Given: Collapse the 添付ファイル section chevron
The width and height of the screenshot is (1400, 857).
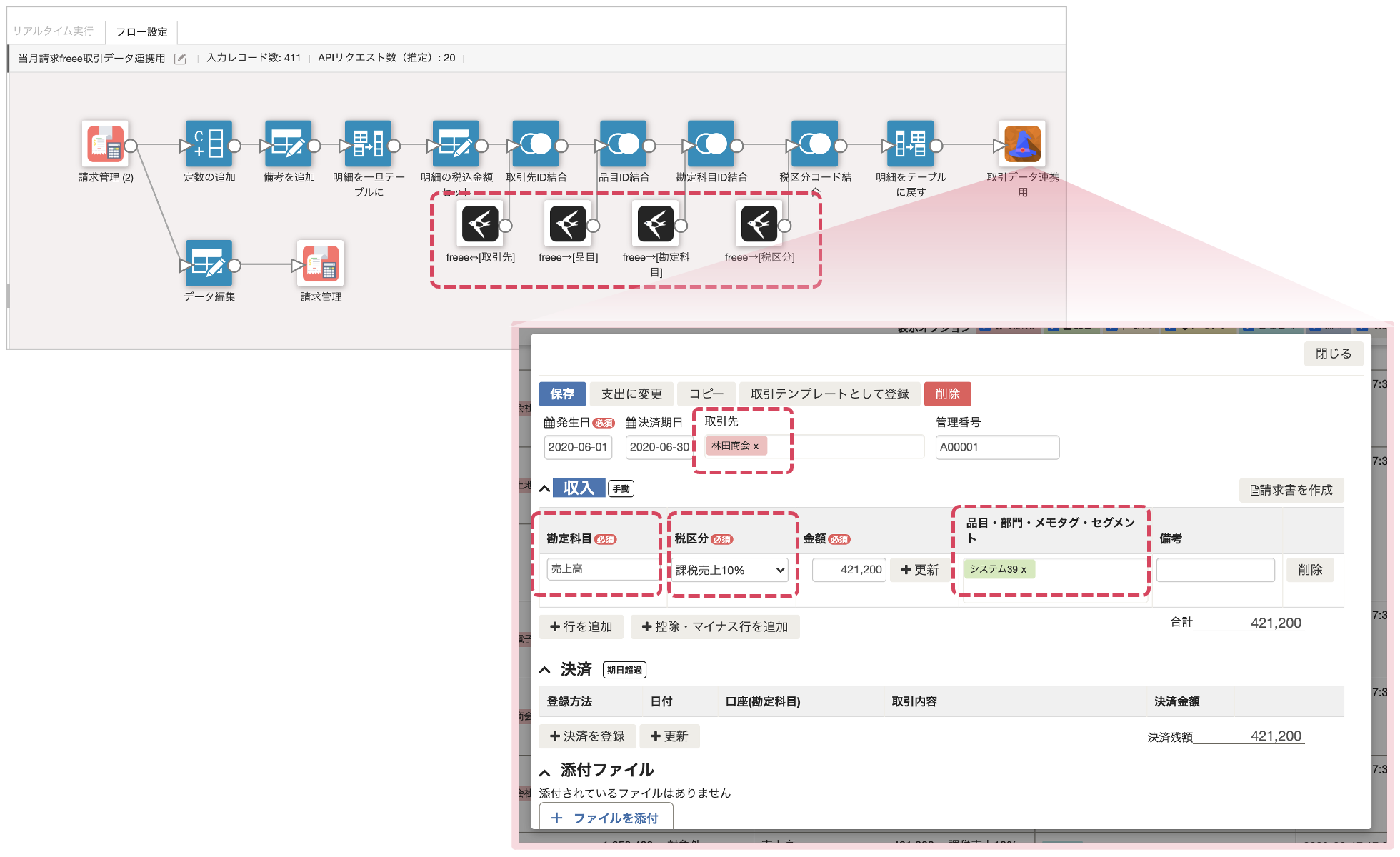Looking at the screenshot, I should 545,772.
